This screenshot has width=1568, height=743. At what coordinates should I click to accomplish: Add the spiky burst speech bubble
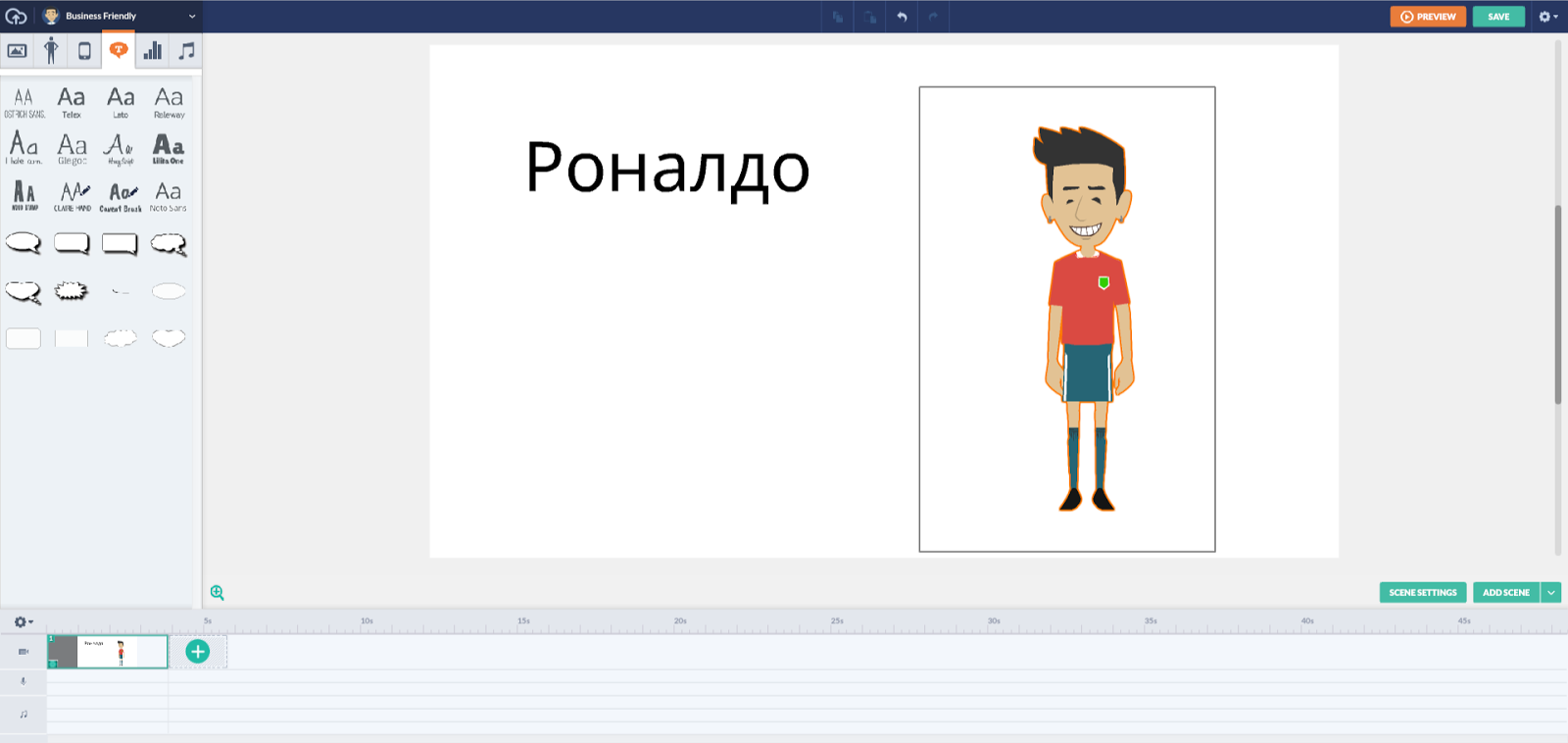[x=71, y=290]
